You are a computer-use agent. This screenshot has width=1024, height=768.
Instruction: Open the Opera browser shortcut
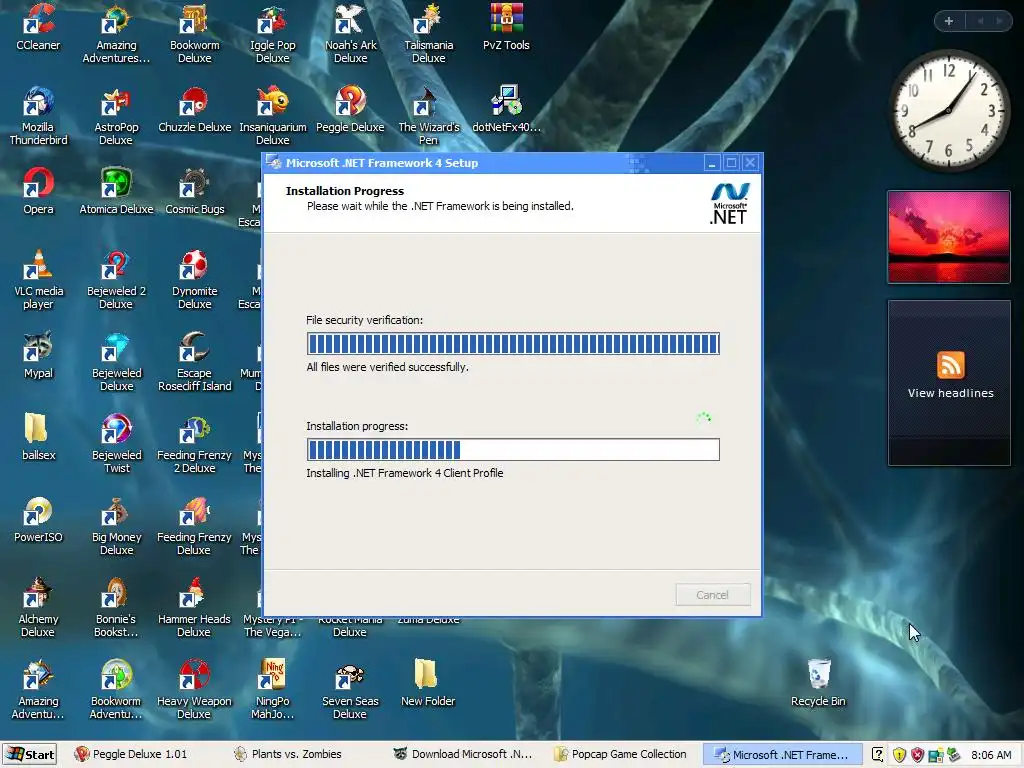(x=38, y=184)
